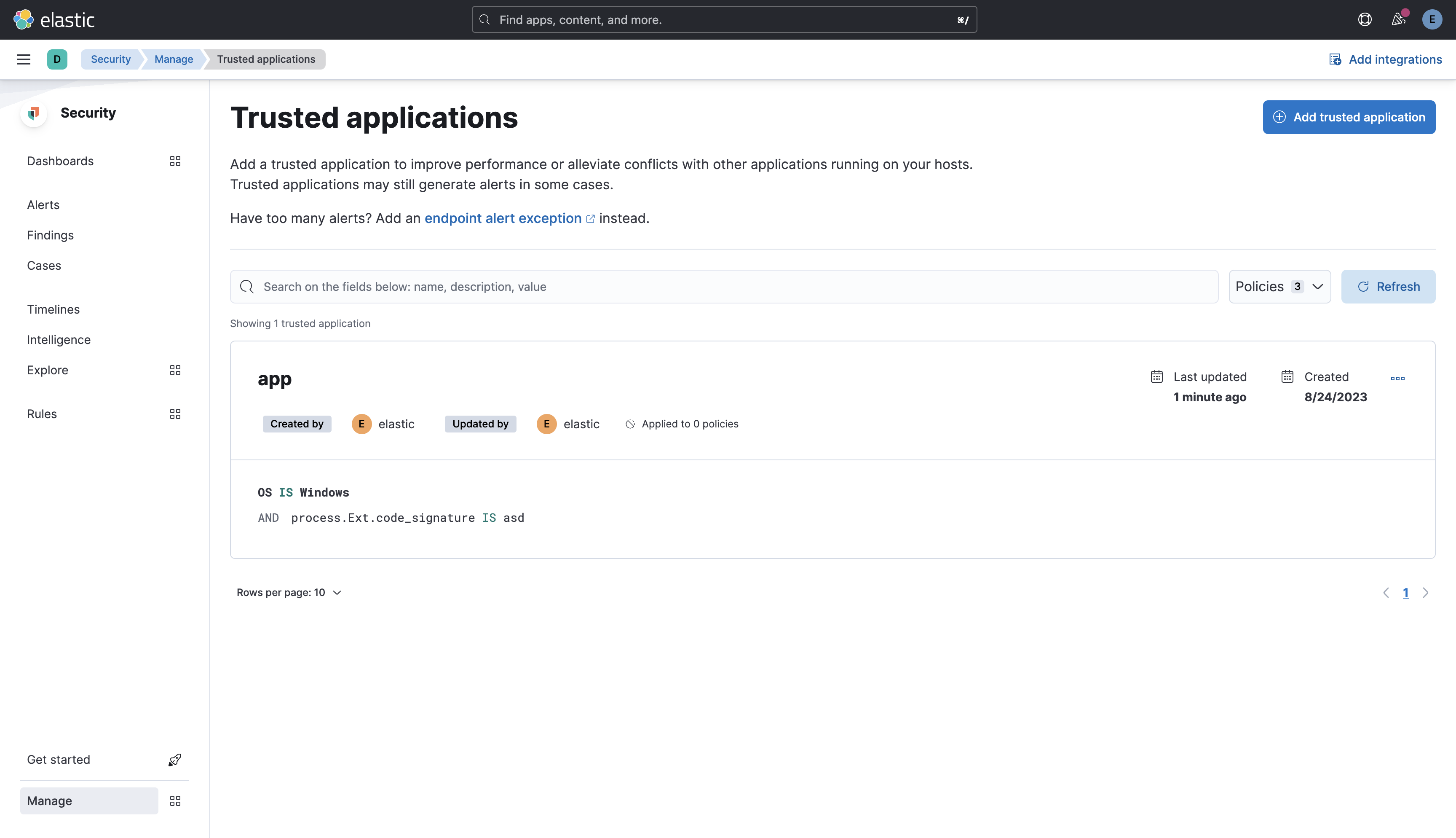The height and width of the screenshot is (838, 1456).
Task: Open Manage submenu grid icon
Action: coord(175,800)
